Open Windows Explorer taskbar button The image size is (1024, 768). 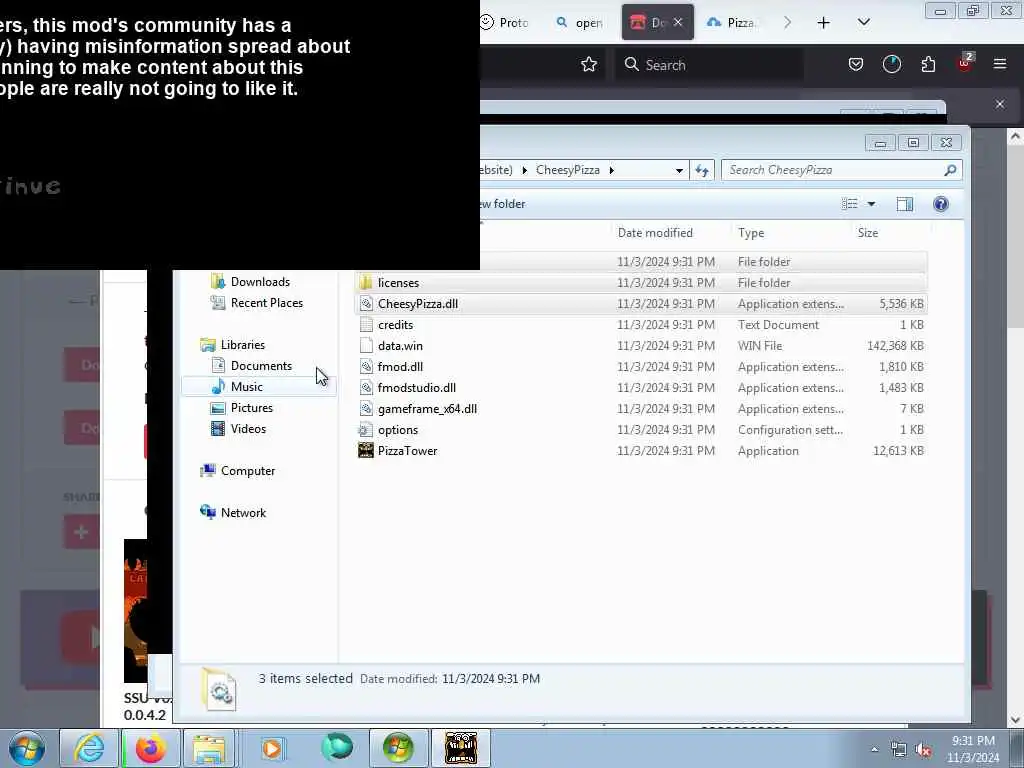click(209, 748)
